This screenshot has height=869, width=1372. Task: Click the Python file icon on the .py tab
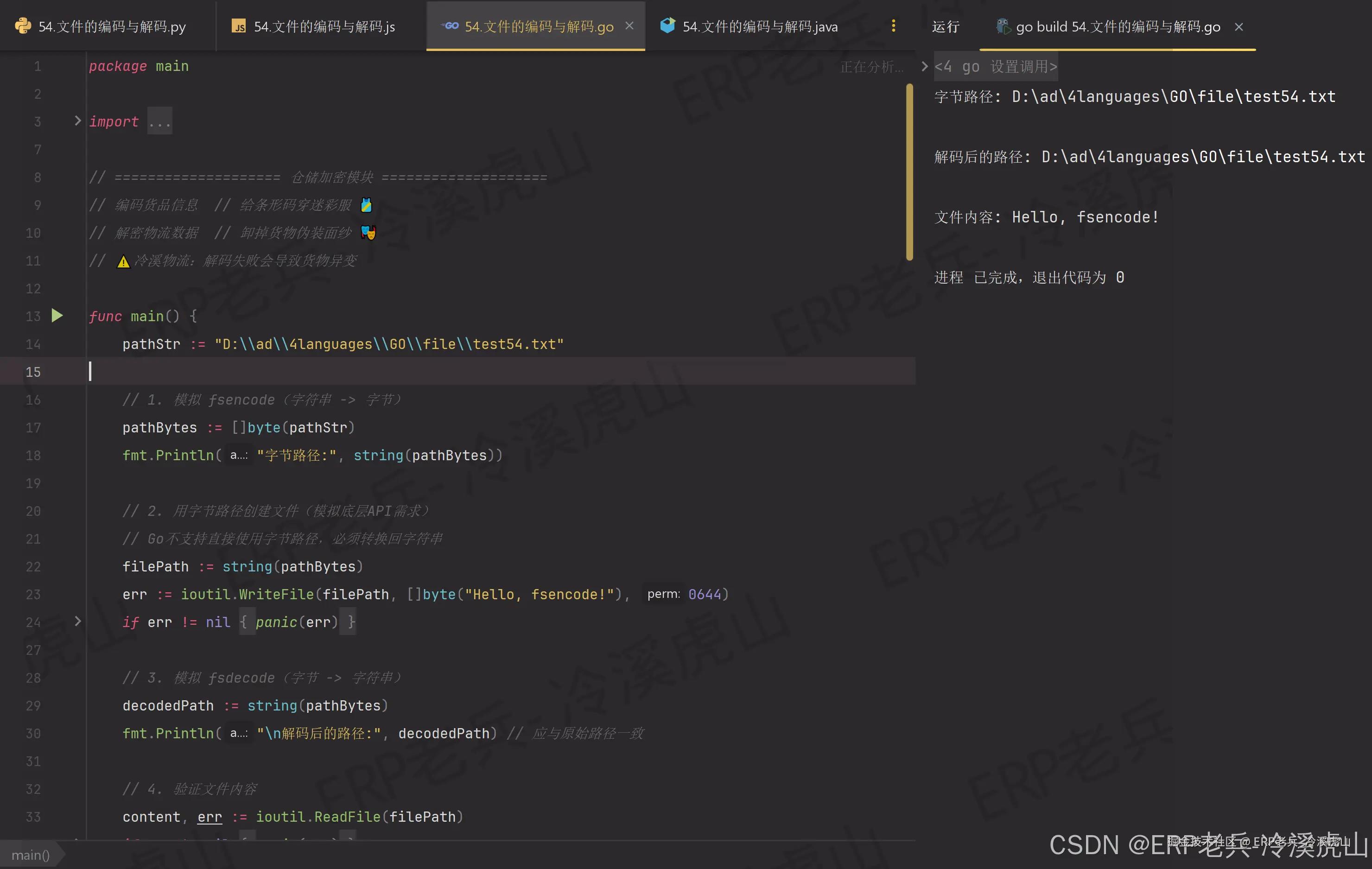(x=23, y=26)
